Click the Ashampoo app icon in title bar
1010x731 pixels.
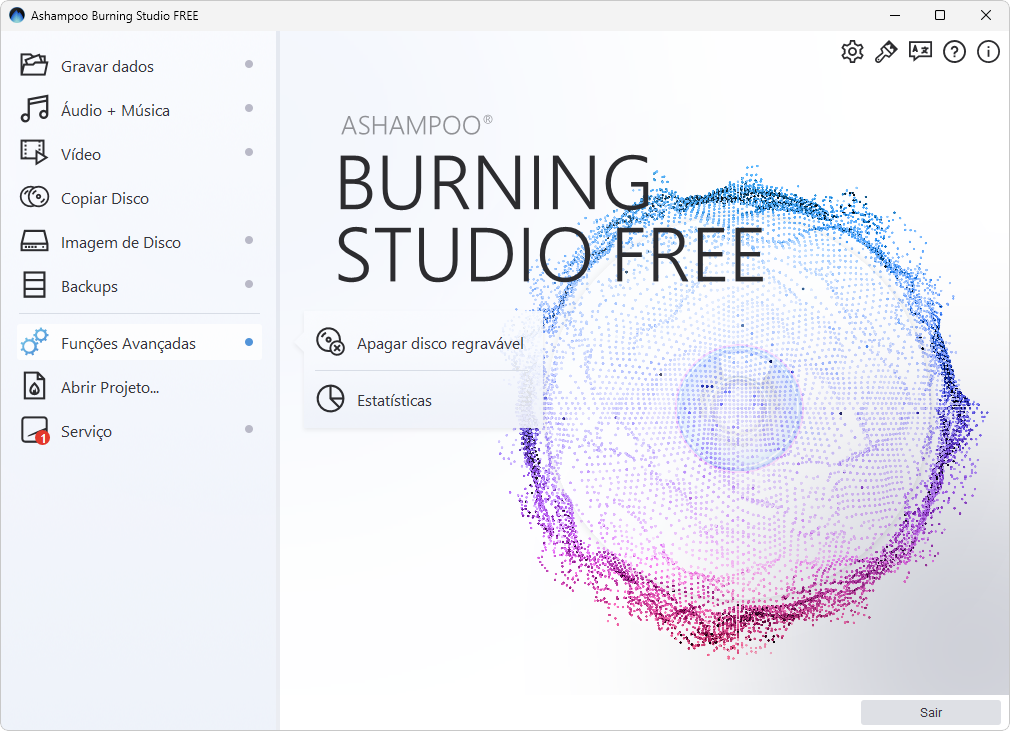(17, 15)
